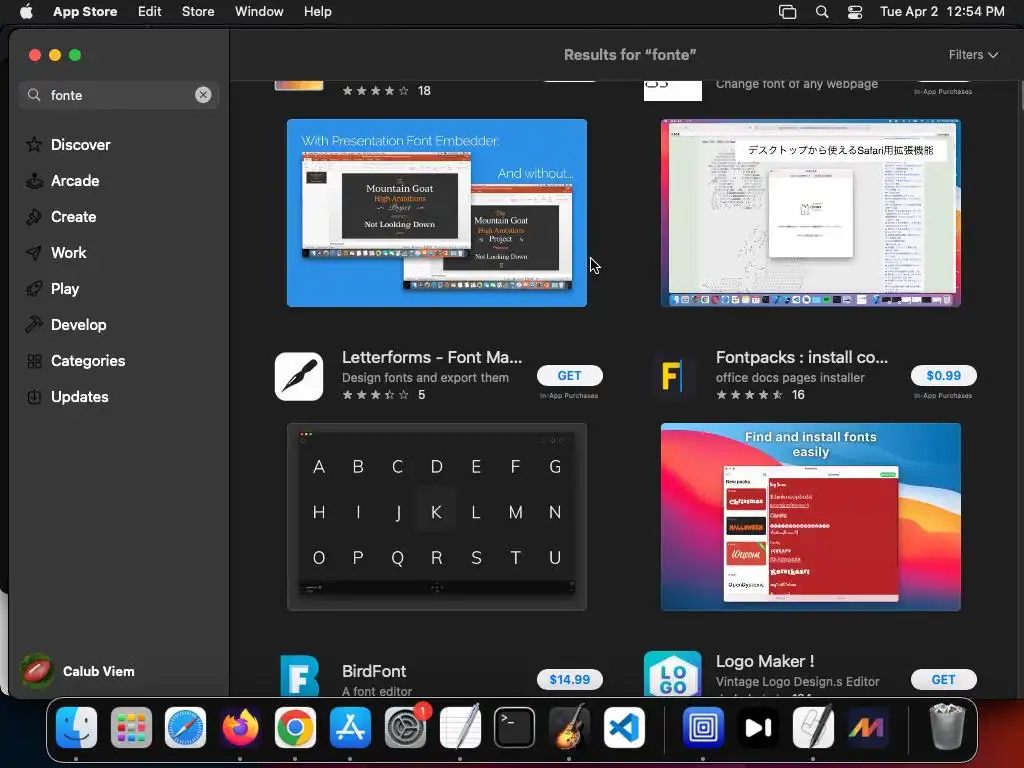Select the Create paintbrush icon

[x=34, y=216]
